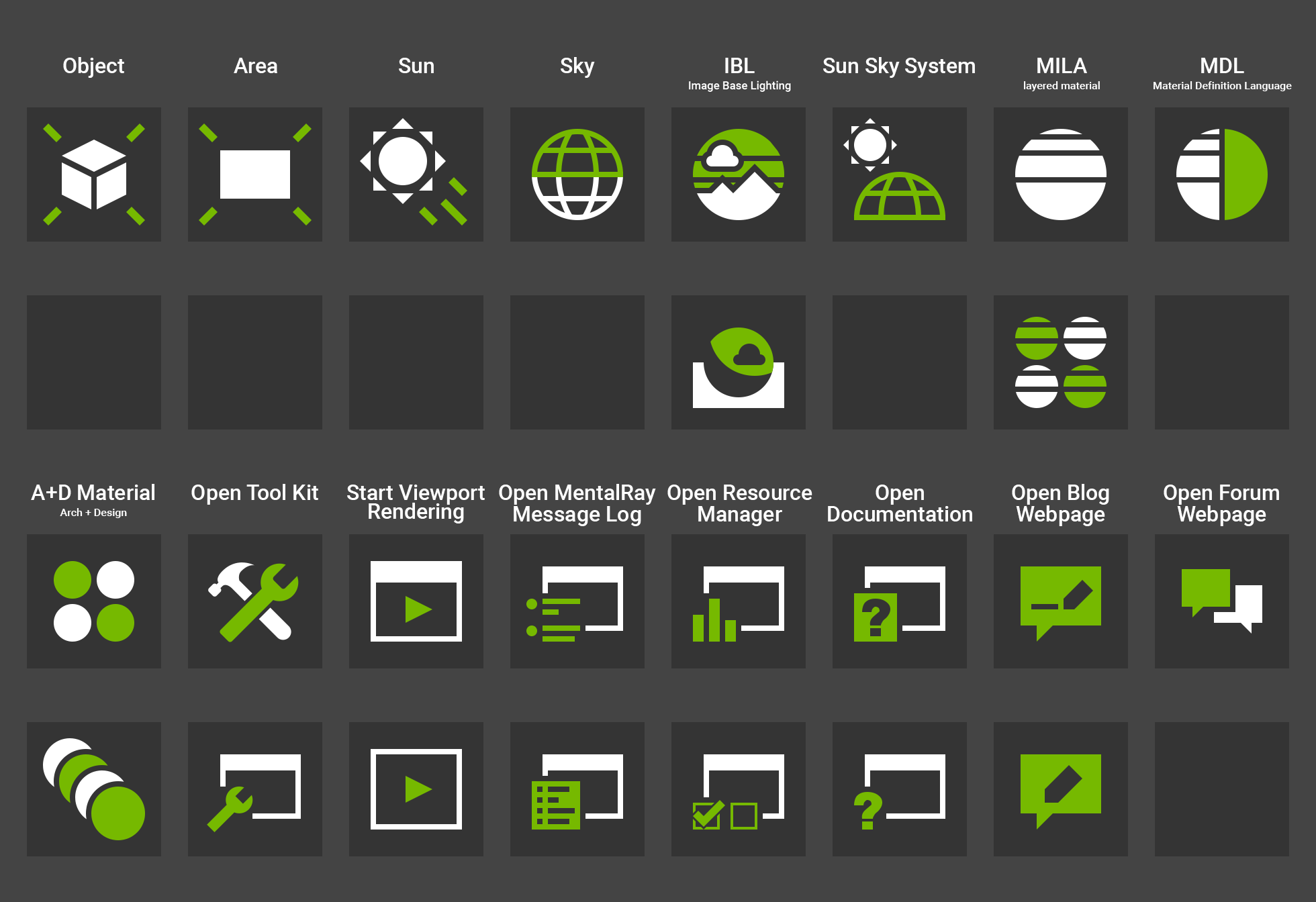
Task: Click the "Material Definition Language" subtitle
Action: coord(1222,86)
